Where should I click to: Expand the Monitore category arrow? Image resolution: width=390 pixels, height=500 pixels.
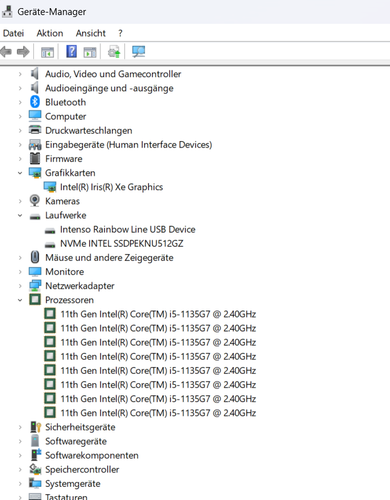20,272
